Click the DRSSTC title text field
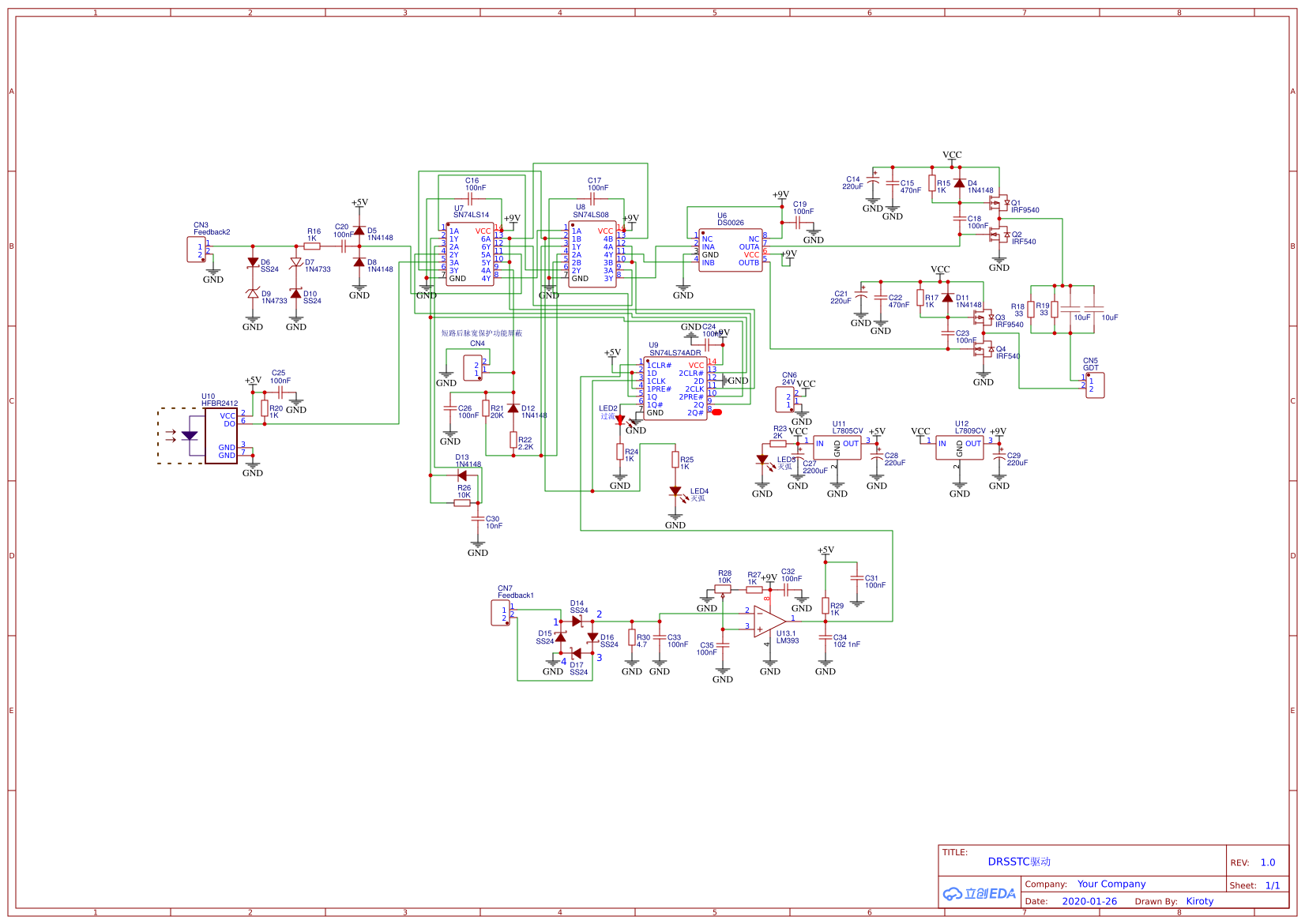The width and height of the screenshot is (1305, 924). click(1019, 862)
